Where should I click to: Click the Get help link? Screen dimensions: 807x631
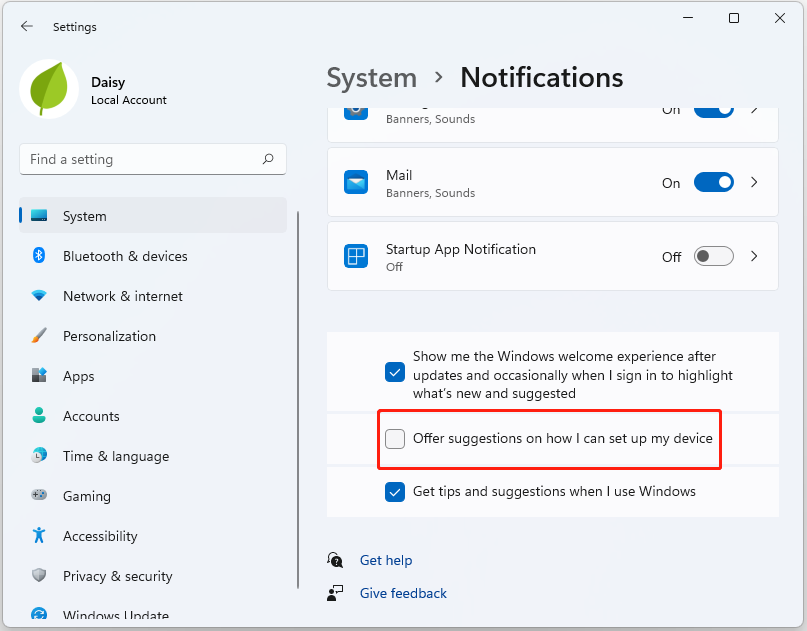tap(386, 560)
